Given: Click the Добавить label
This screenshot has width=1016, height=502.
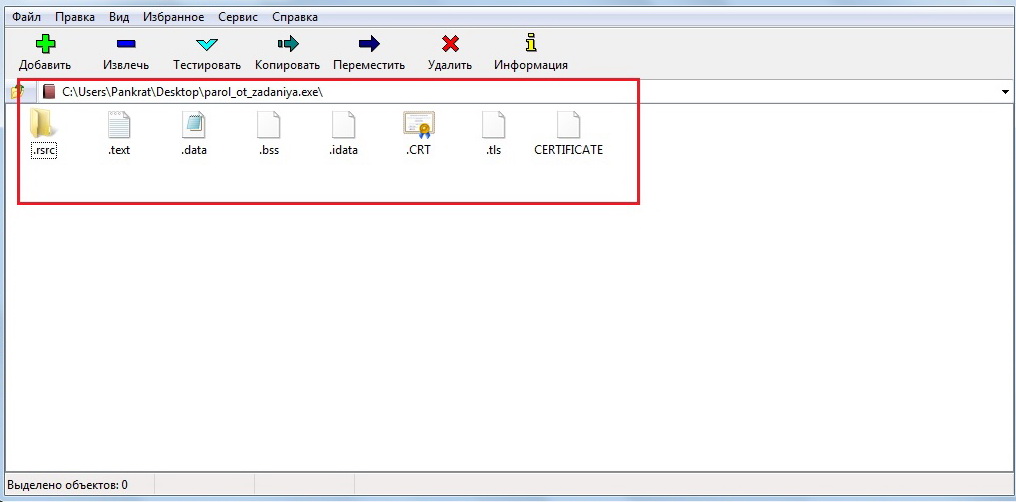Looking at the screenshot, I should pos(45,65).
